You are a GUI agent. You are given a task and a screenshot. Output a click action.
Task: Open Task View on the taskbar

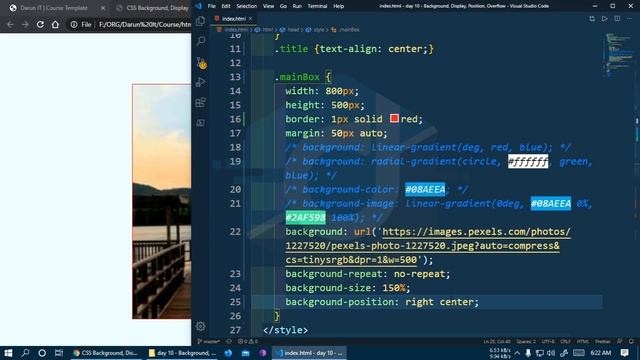[59, 353]
